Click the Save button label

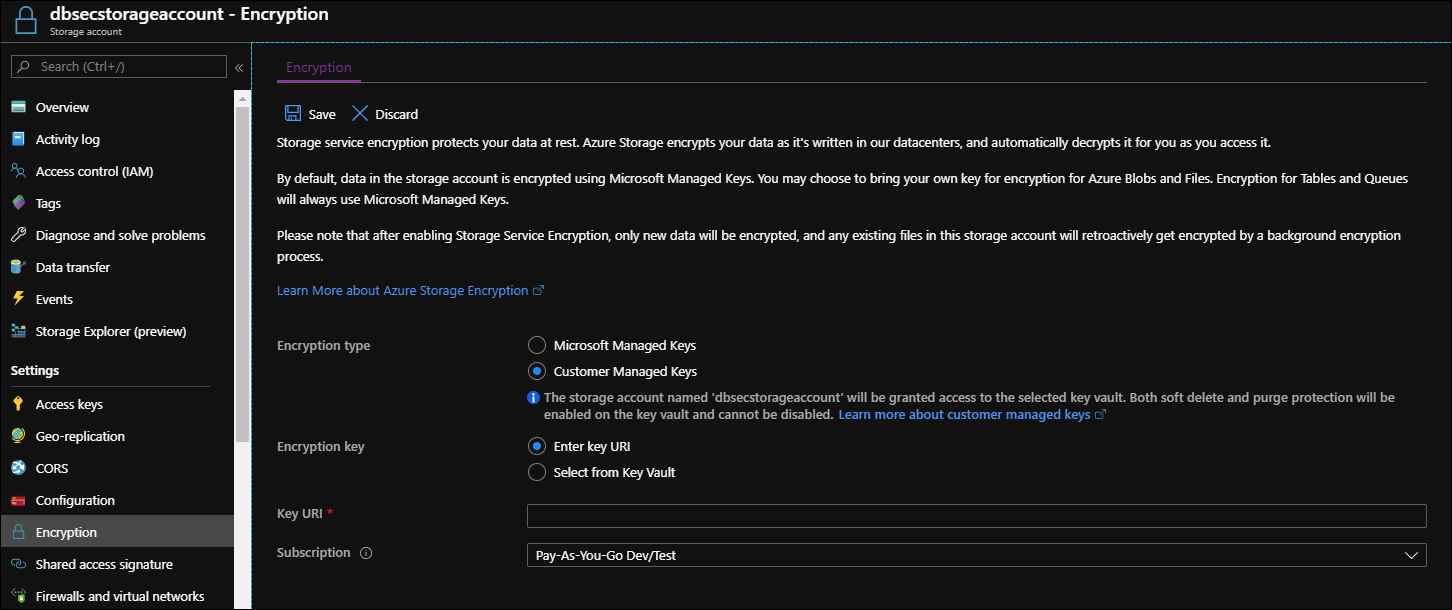(x=322, y=114)
